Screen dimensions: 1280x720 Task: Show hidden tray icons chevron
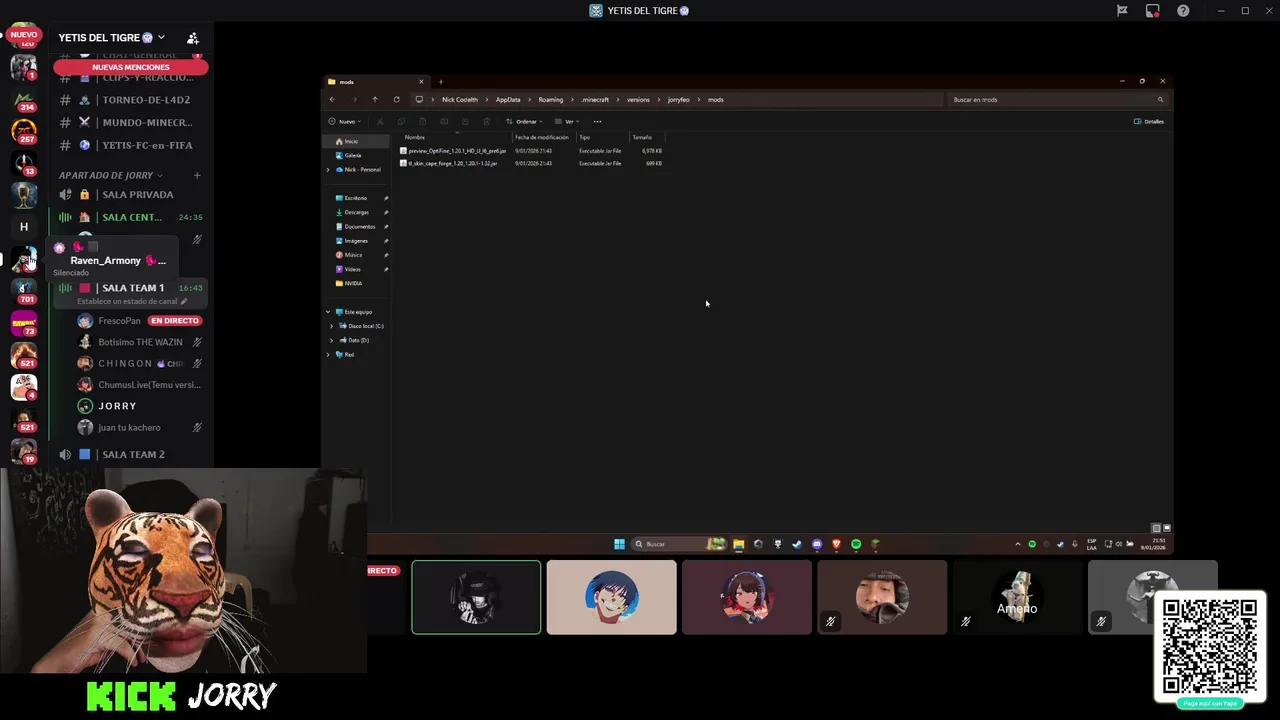(1018, 544)
